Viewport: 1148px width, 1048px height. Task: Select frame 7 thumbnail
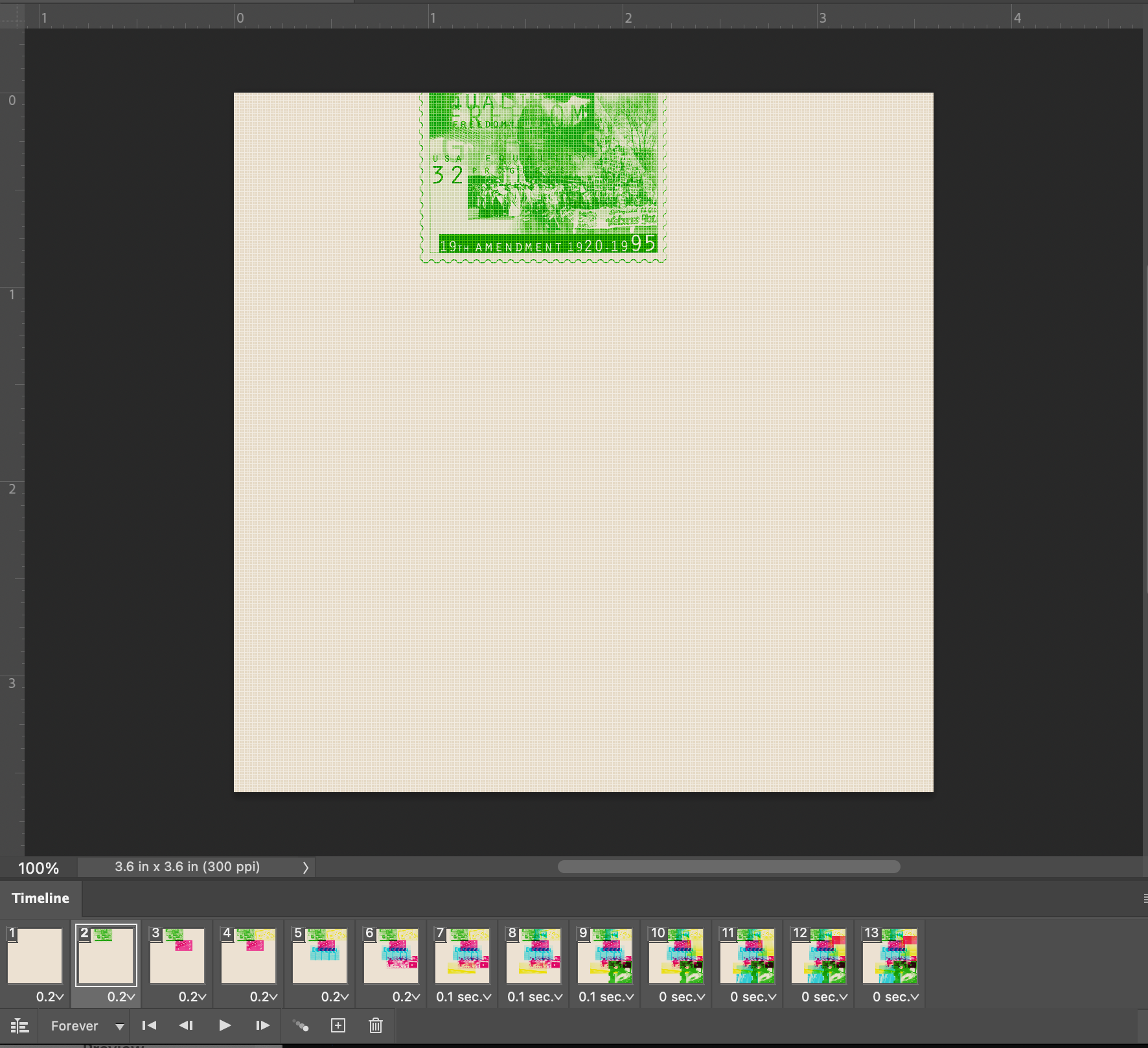[x=463, y=955]
